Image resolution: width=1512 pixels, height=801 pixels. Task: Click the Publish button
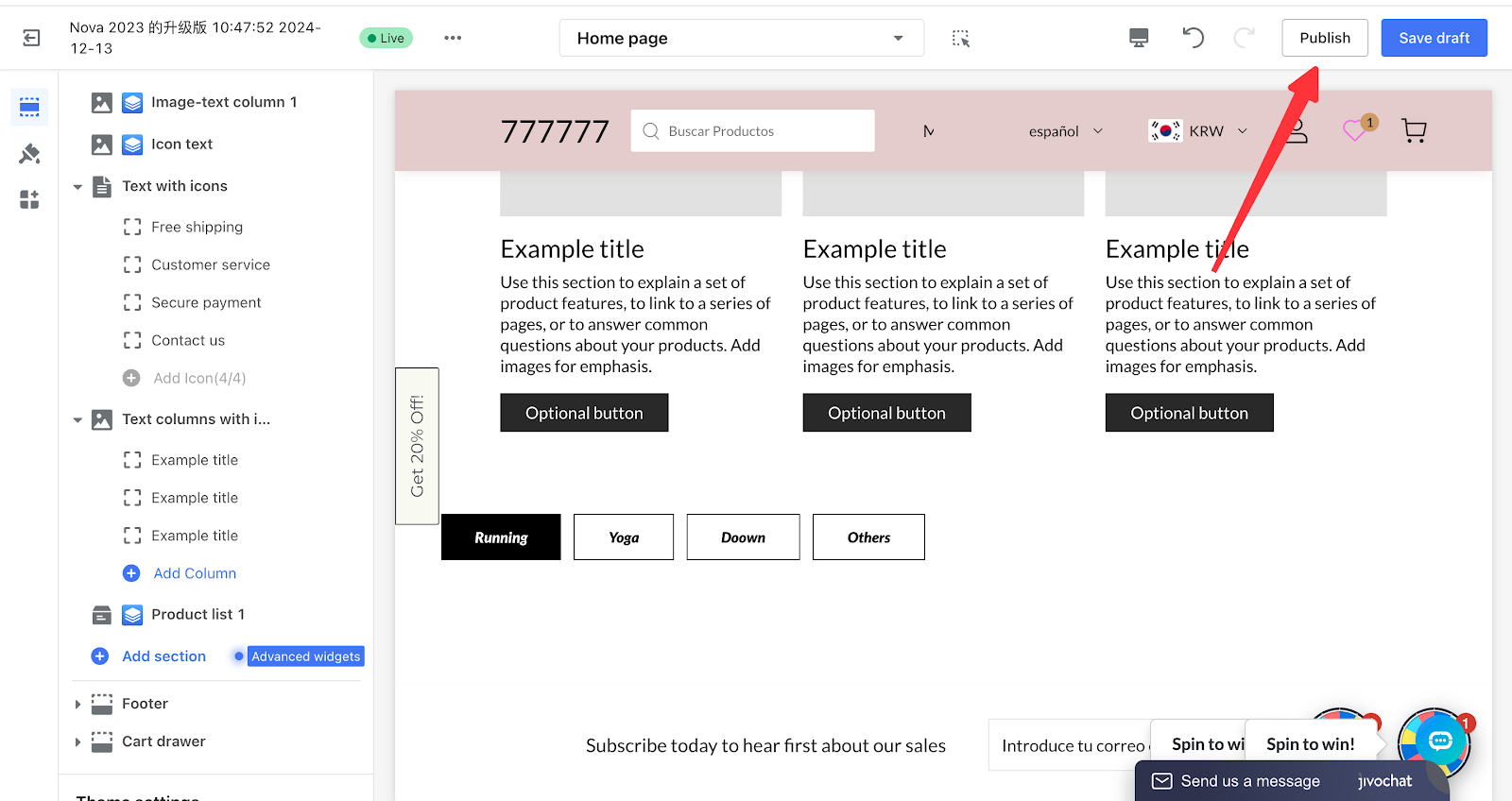pyautogui.click(x=1324, y=38)
